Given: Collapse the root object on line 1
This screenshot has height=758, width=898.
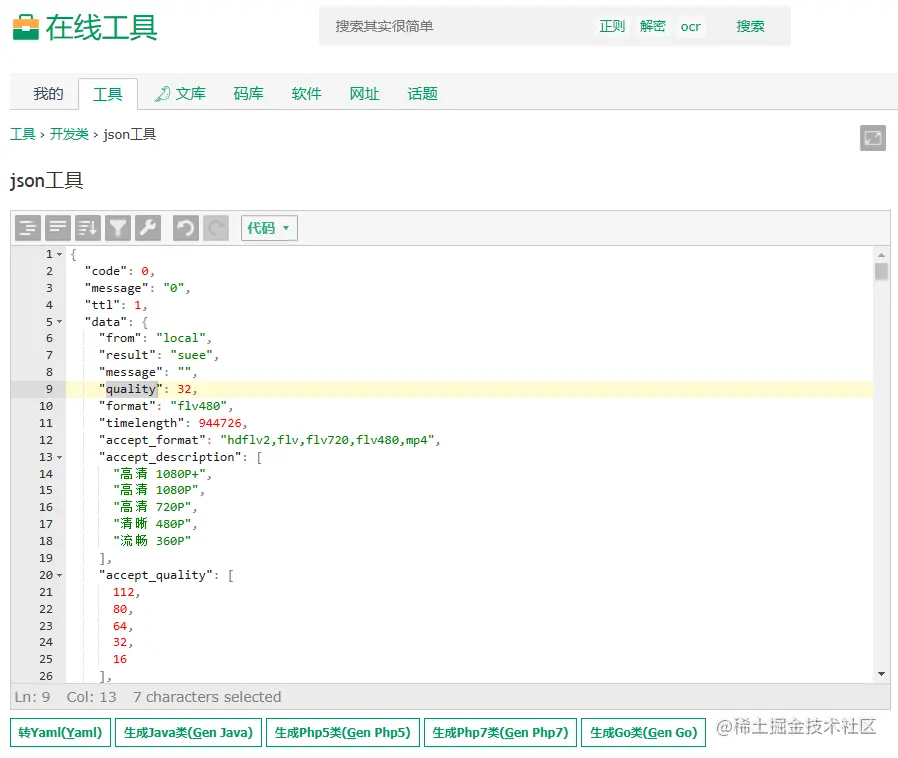Looking at the screenshot, I should [60, 254].
